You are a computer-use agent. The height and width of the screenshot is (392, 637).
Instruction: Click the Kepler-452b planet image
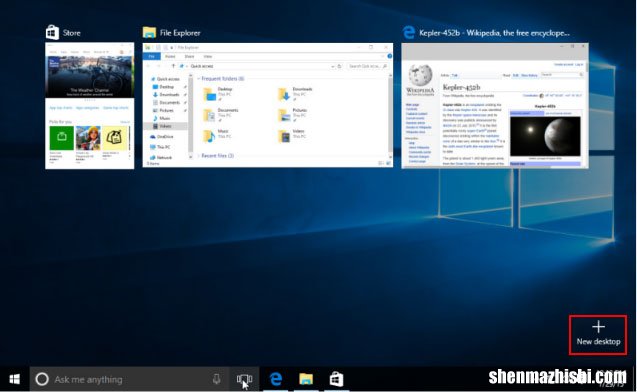pos(545,136)
